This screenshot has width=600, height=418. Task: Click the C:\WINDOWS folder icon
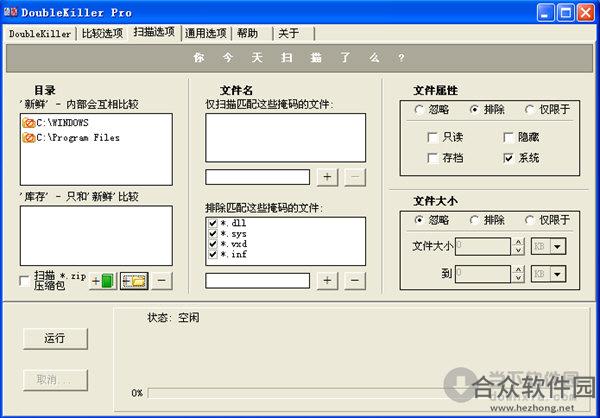click(x=29, y=123)
